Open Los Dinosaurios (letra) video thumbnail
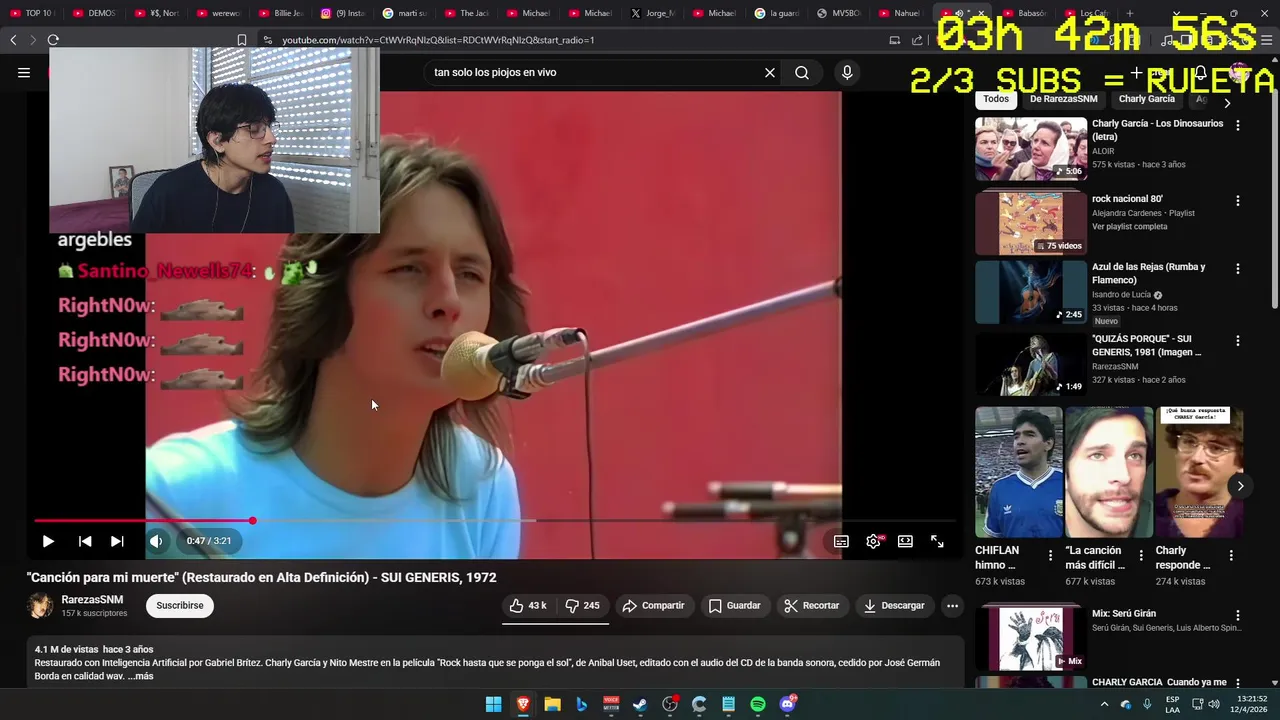1280x720 pixels. pyautogui.click(x=1031, y=149)
